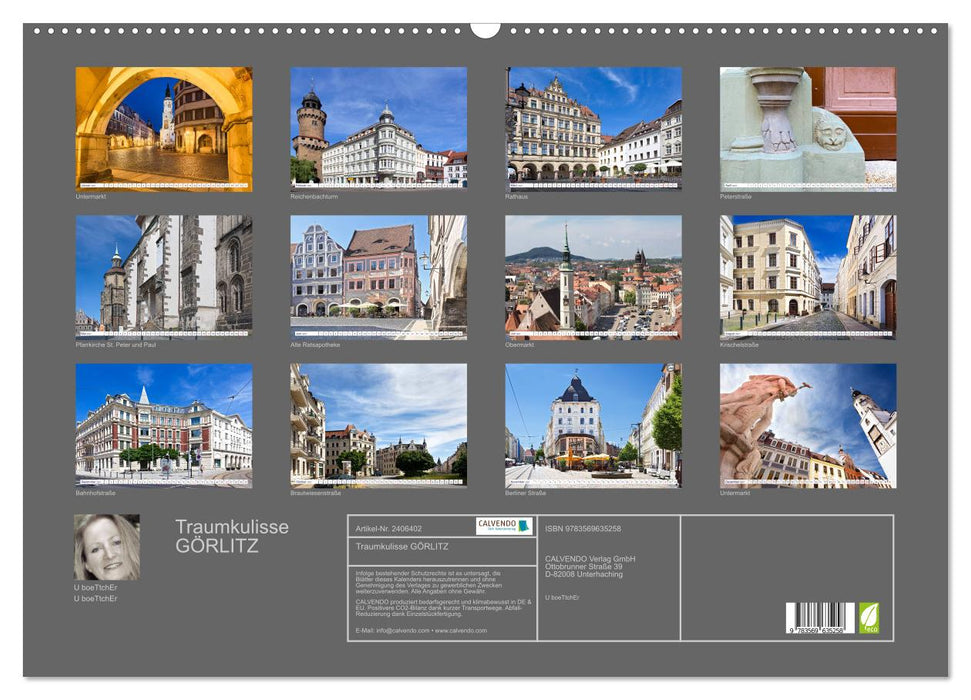Click the CALVENDO logo
The width and height of the screenshot is (971, 700).
[504, 526]
